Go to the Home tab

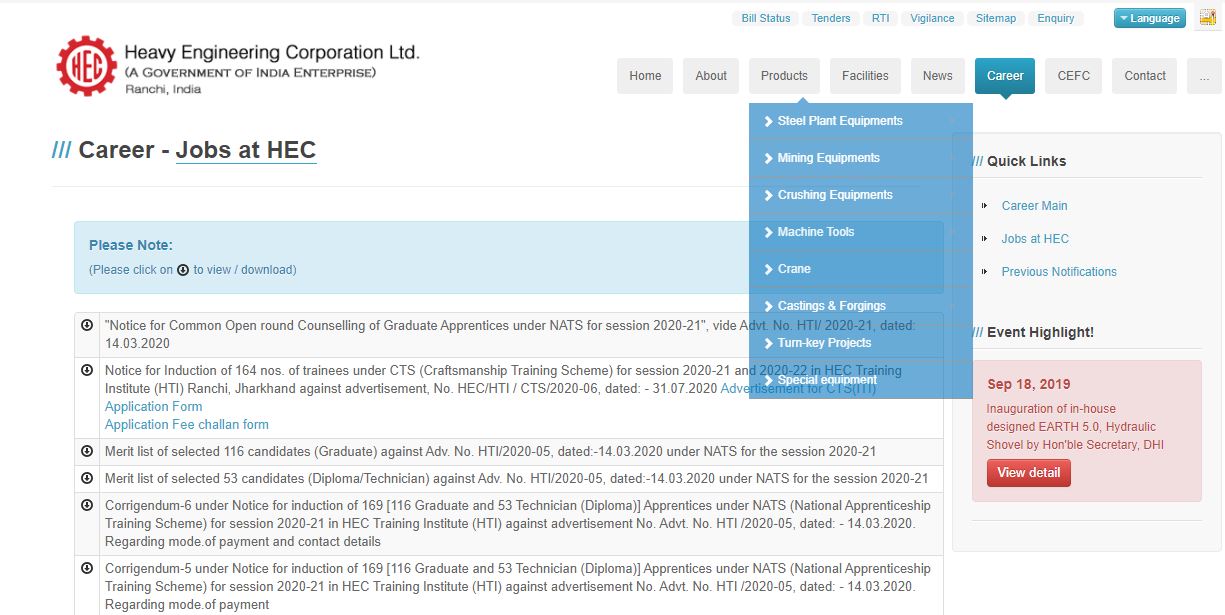coord(645,76)
